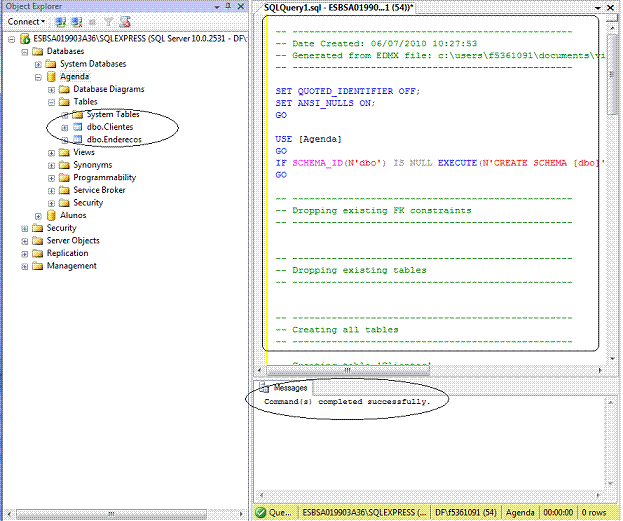Viewport: 623px width, 521px height.
Task: Expand the Server Objects folder
Action: (x=25, y=241)
